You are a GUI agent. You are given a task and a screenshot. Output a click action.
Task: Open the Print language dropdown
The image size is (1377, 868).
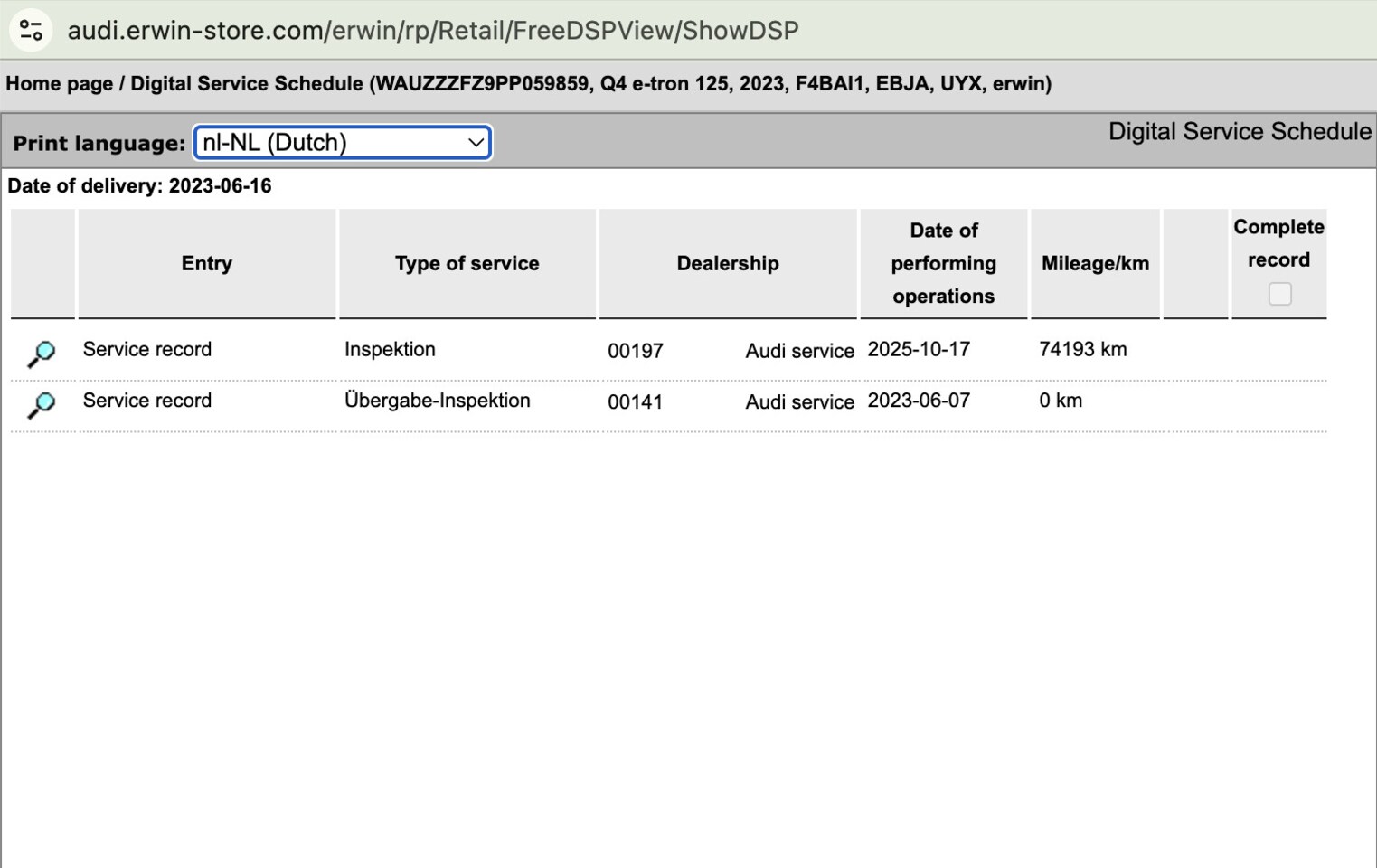click(x=343, y=143)
